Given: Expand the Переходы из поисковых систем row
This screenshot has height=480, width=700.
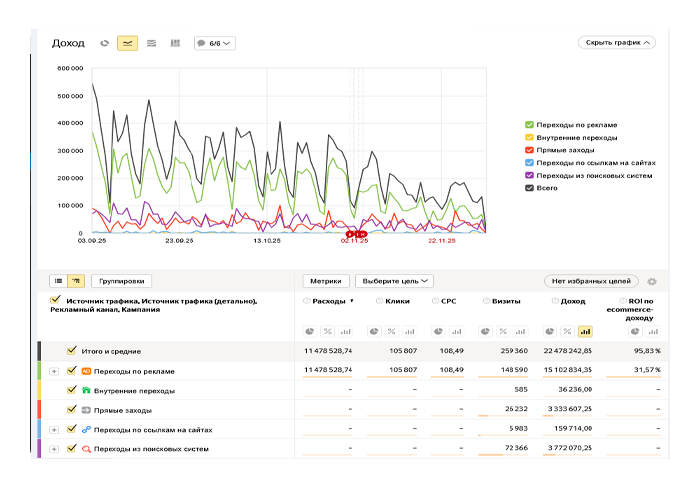Looking at the screenshot, I should [54, 449].
